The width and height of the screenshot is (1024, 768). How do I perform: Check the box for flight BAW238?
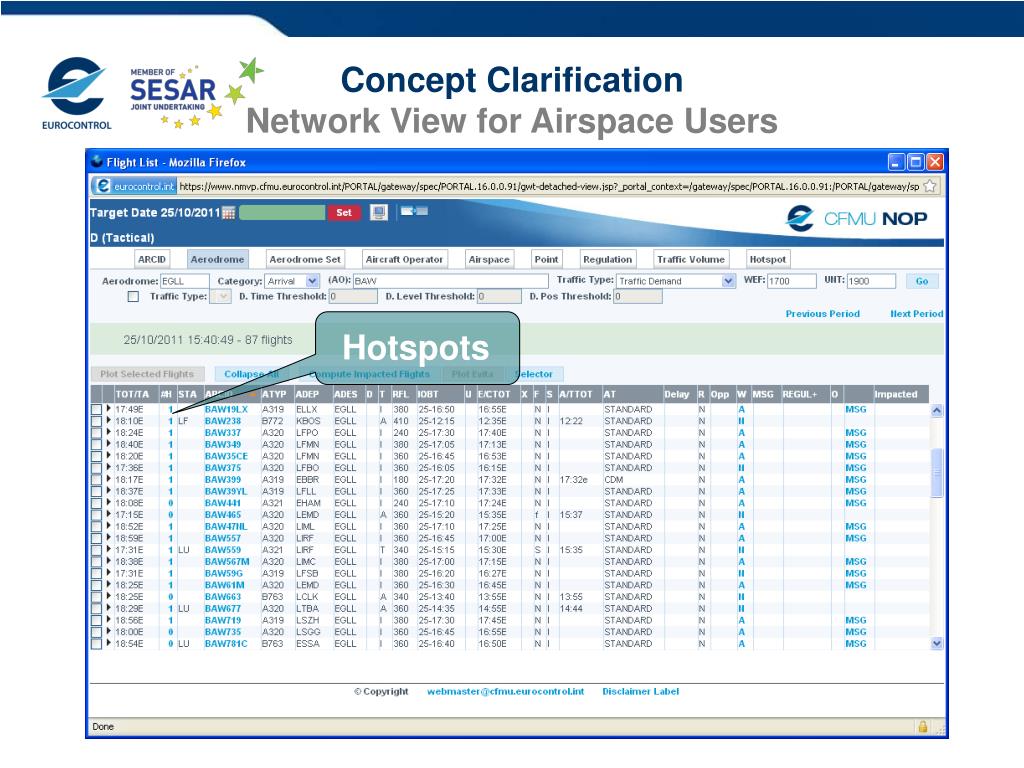tap(97, 421)
